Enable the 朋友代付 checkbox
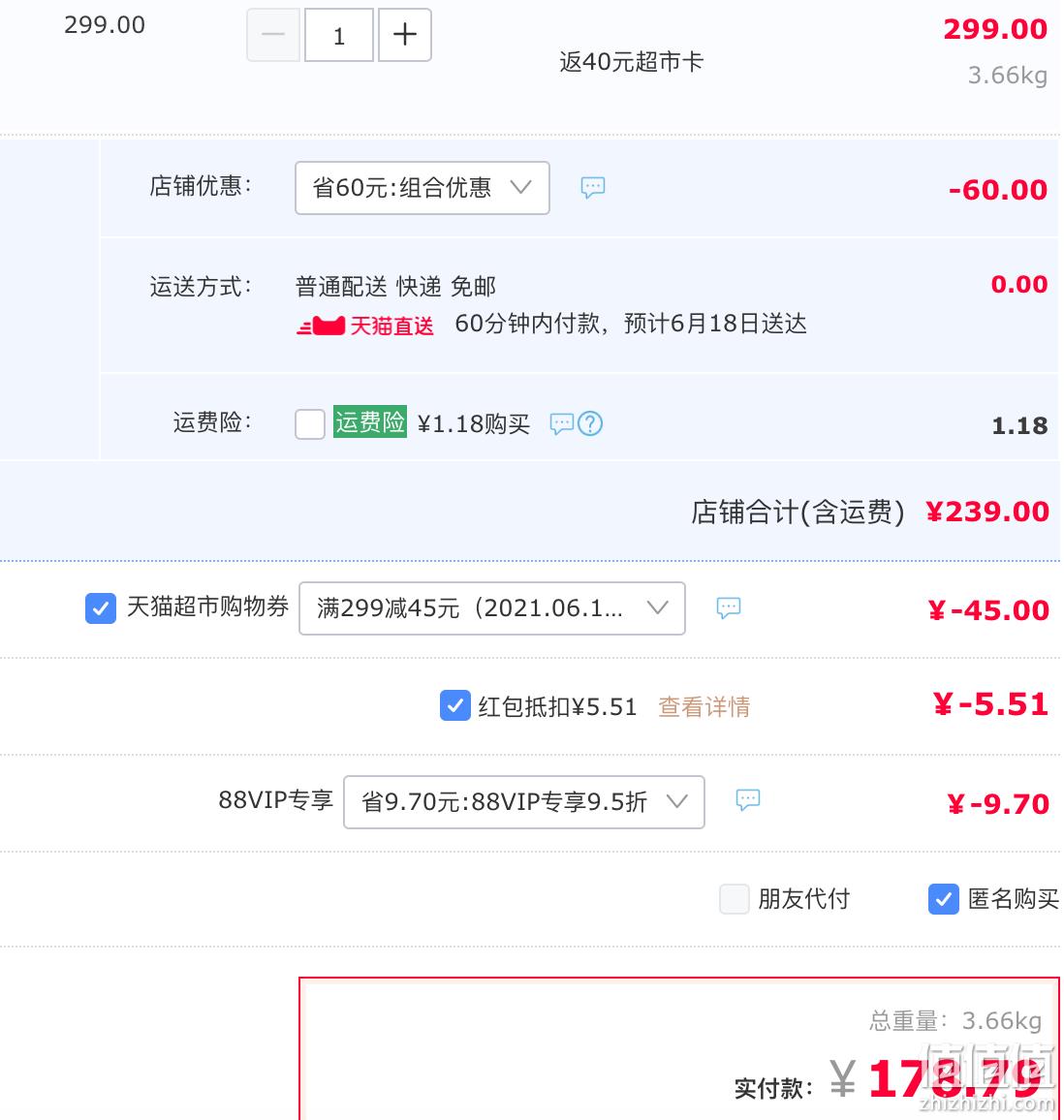 click(x=735, y=899)
